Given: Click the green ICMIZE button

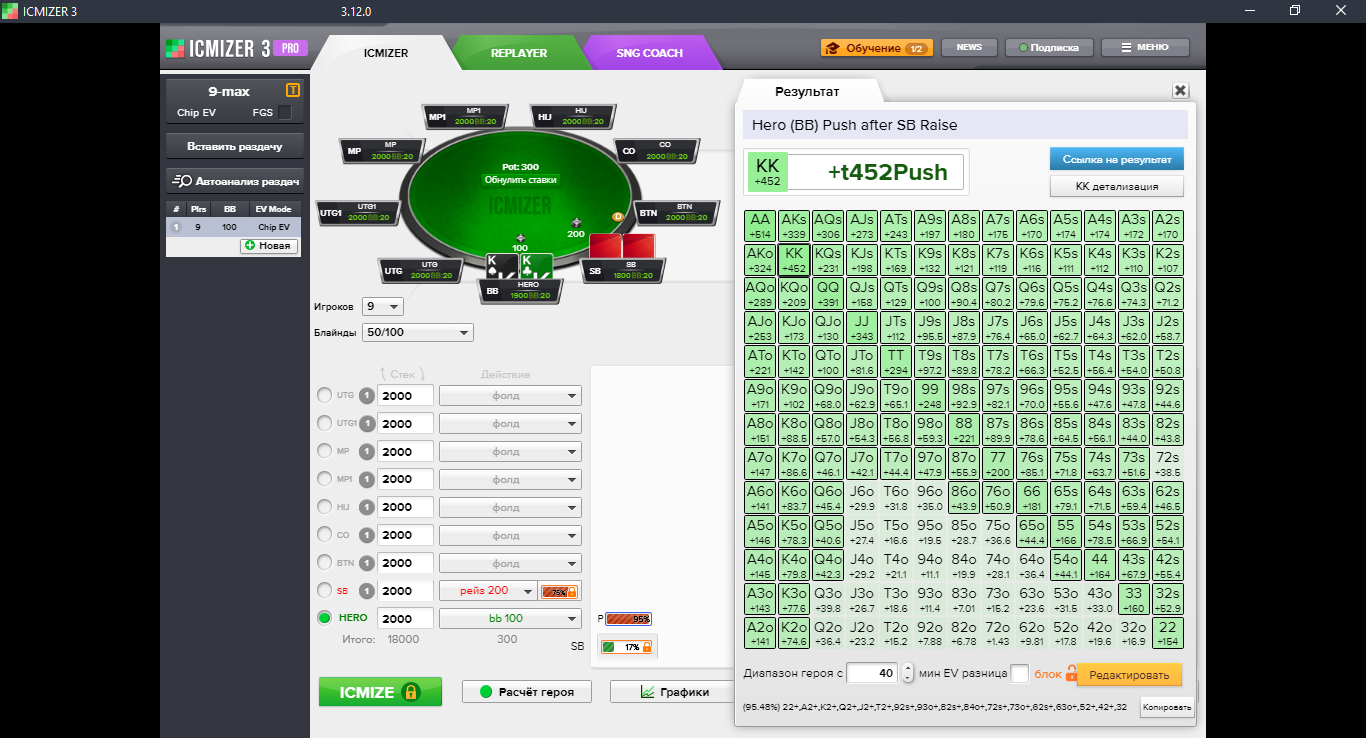Looking at the screenshot, I should [x=380, y=691].
